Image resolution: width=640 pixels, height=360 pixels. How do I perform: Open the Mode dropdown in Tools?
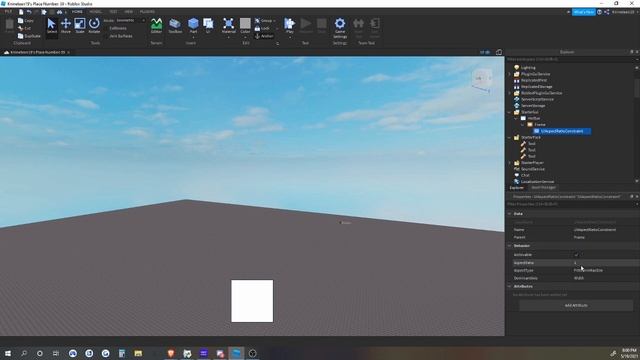tap(130, 20)
